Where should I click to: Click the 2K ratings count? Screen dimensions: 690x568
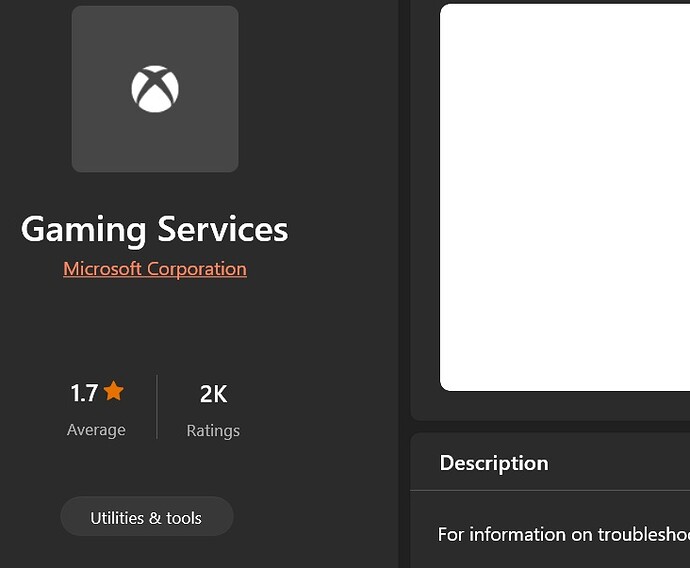pos(213,394)
